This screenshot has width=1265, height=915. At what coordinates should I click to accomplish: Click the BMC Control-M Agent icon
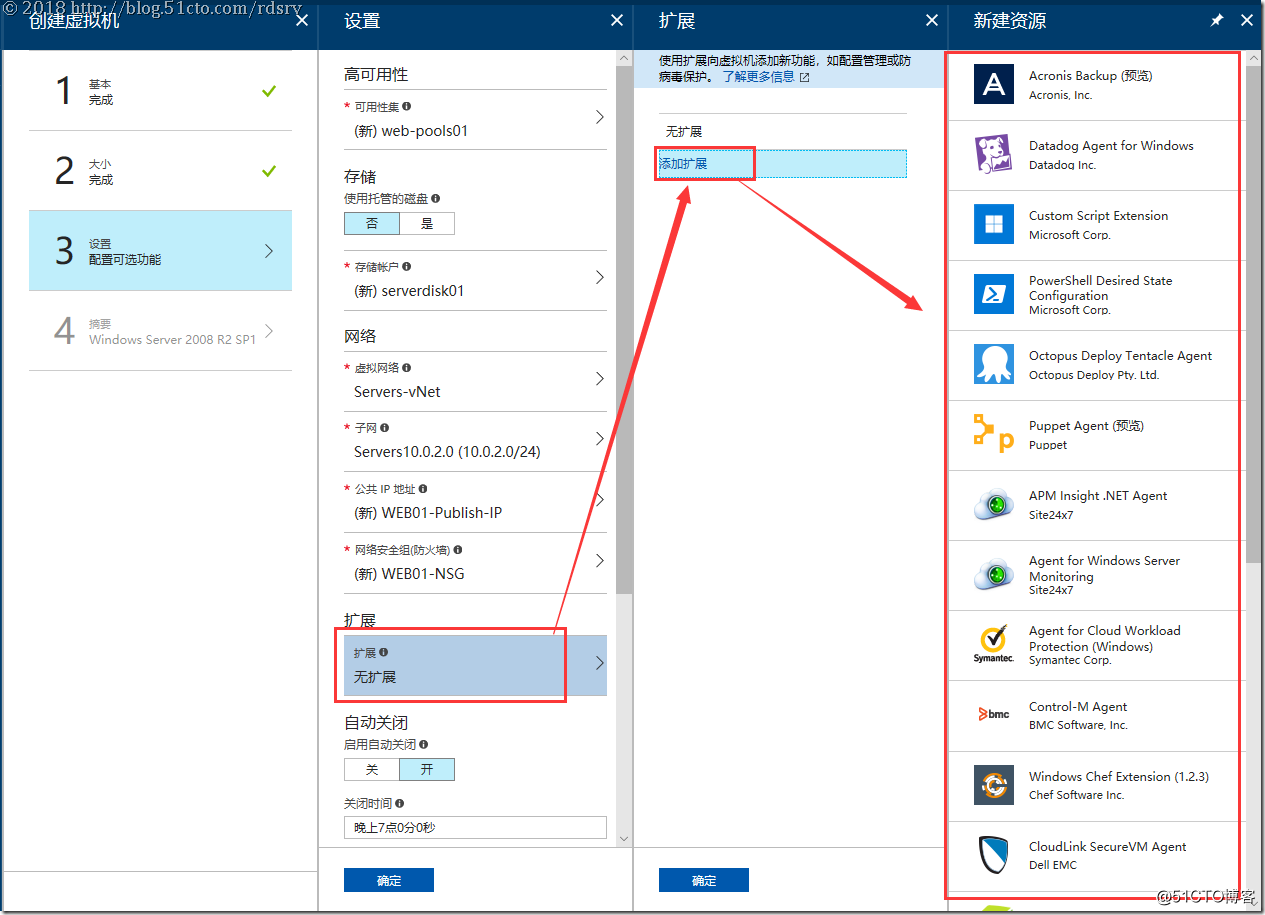tap(993, 715)
